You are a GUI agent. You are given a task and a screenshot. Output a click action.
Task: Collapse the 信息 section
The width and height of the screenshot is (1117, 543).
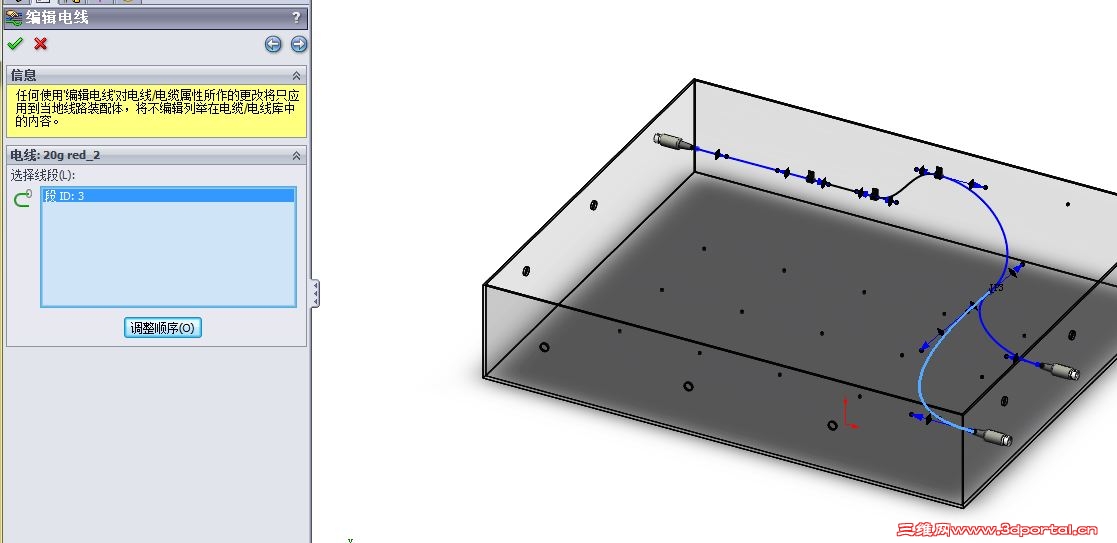click(x=296, y=75)
